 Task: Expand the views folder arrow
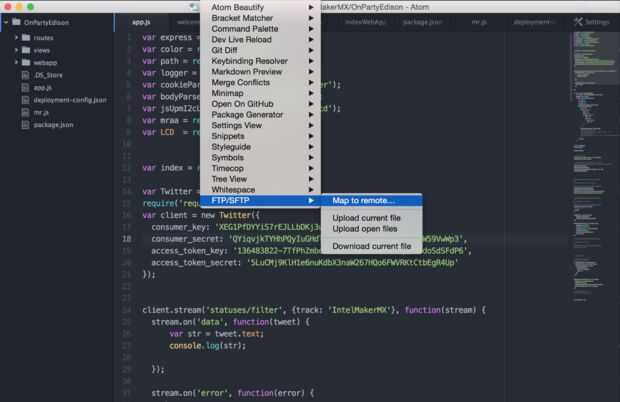coord(17,50)
